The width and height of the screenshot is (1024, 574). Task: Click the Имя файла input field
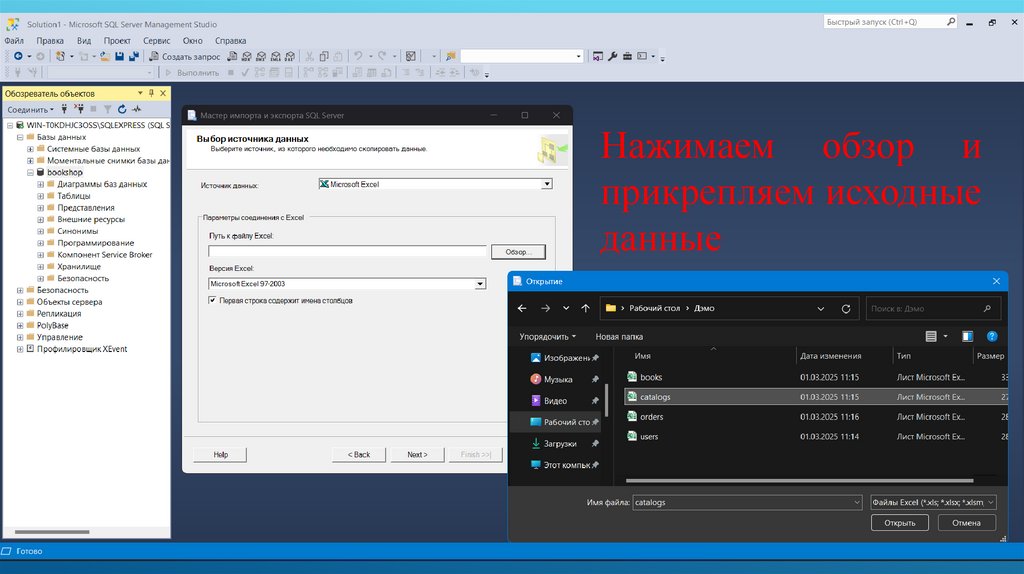coord(747,502)
